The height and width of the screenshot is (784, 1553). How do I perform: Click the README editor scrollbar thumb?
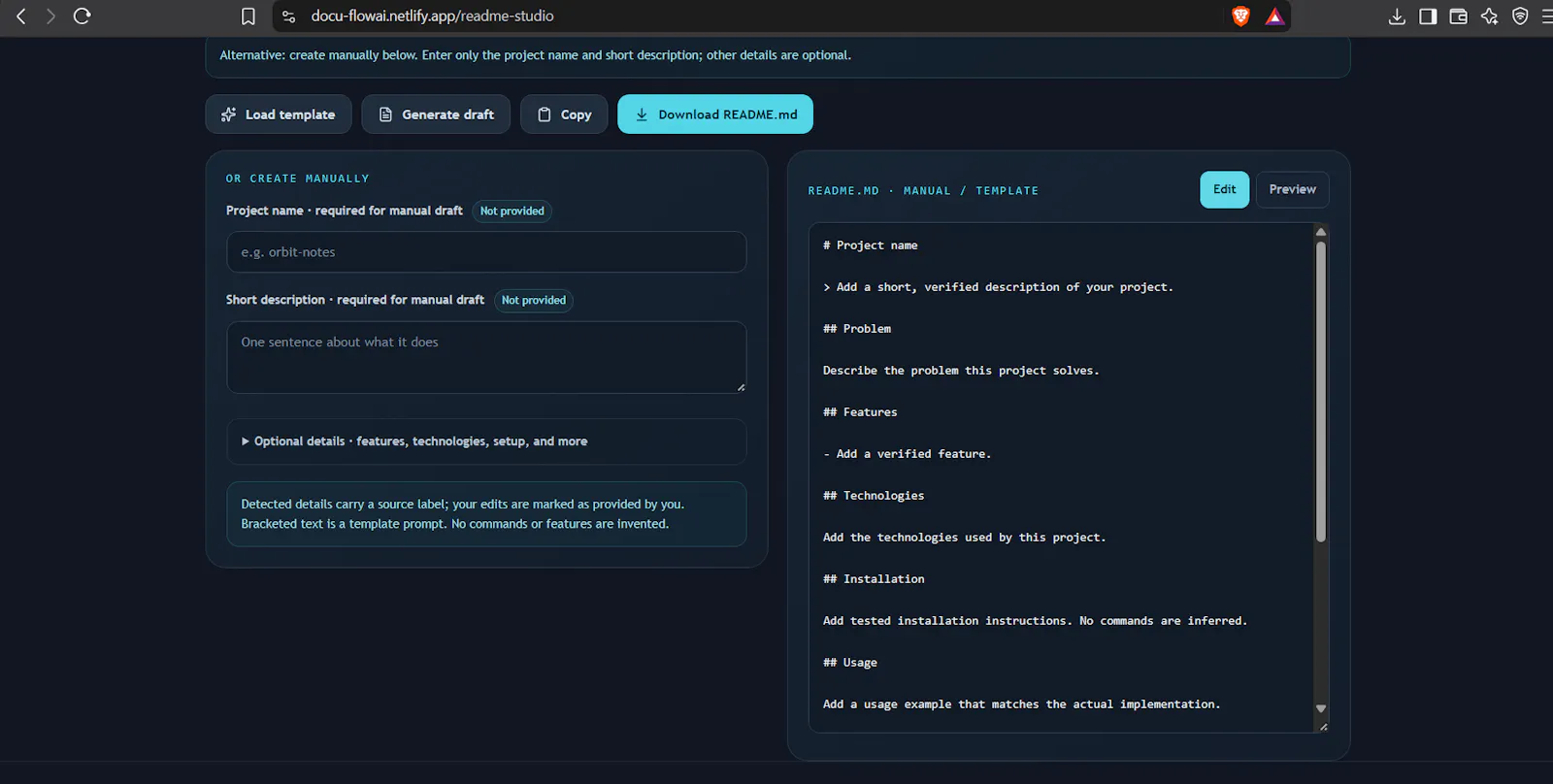[1321, 392]
